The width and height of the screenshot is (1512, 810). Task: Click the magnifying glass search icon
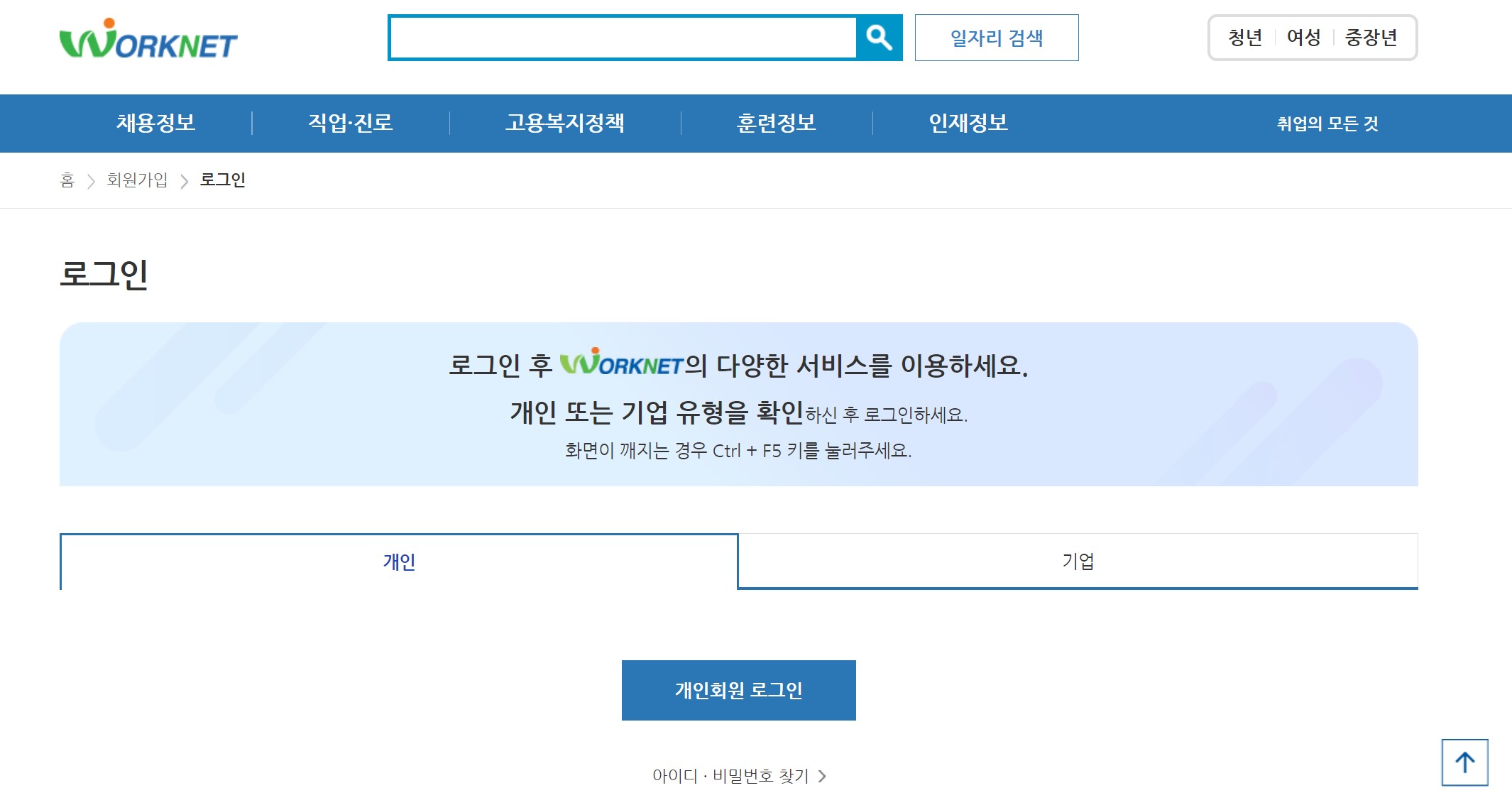pos(879,38)
